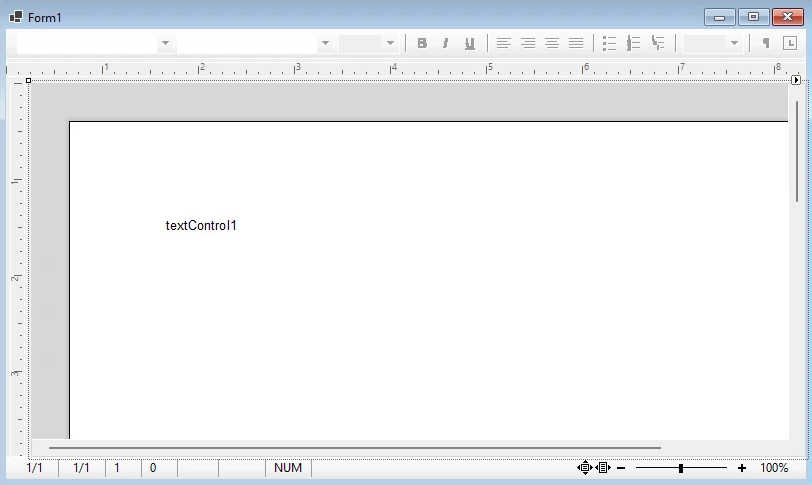
Task: Toggle italic formatting in the toolbar
Action: click(x=445, y=43)
